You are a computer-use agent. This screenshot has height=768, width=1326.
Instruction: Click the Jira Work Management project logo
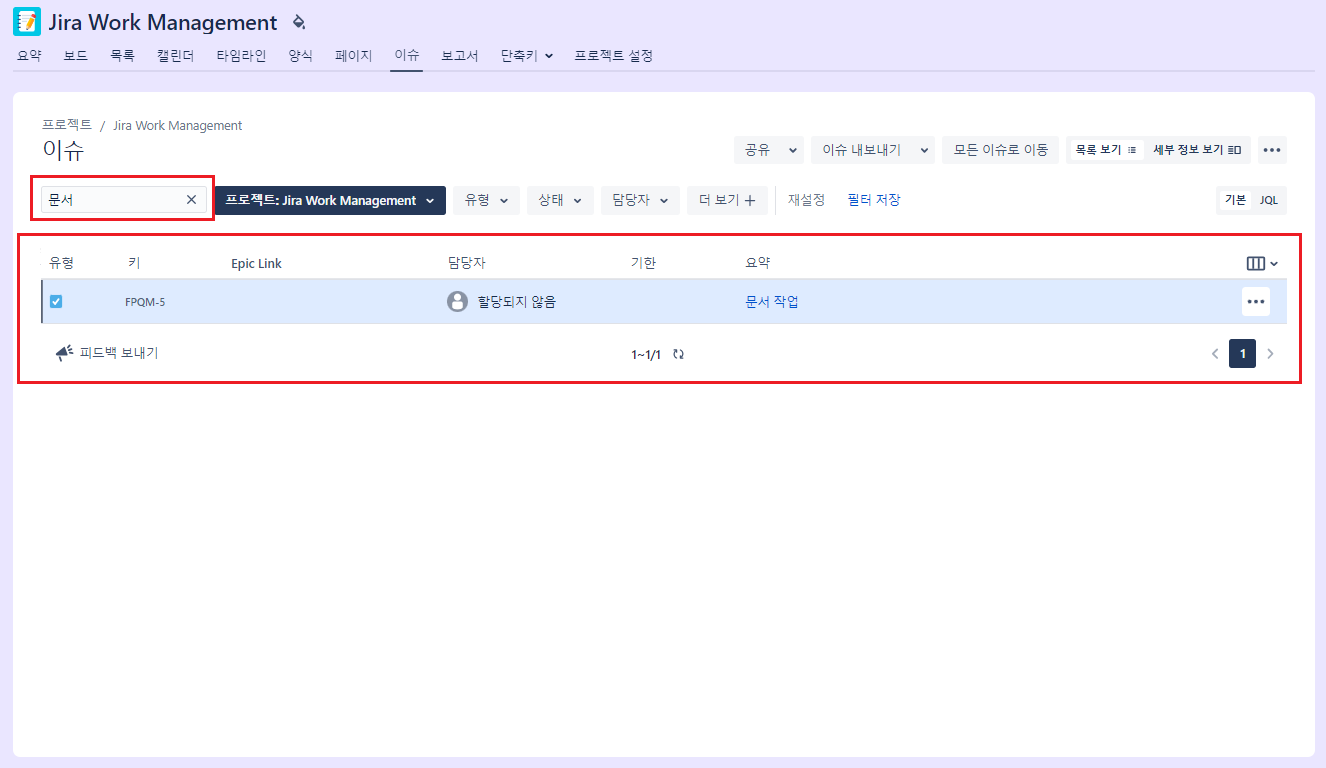click(x=27, y=22)
